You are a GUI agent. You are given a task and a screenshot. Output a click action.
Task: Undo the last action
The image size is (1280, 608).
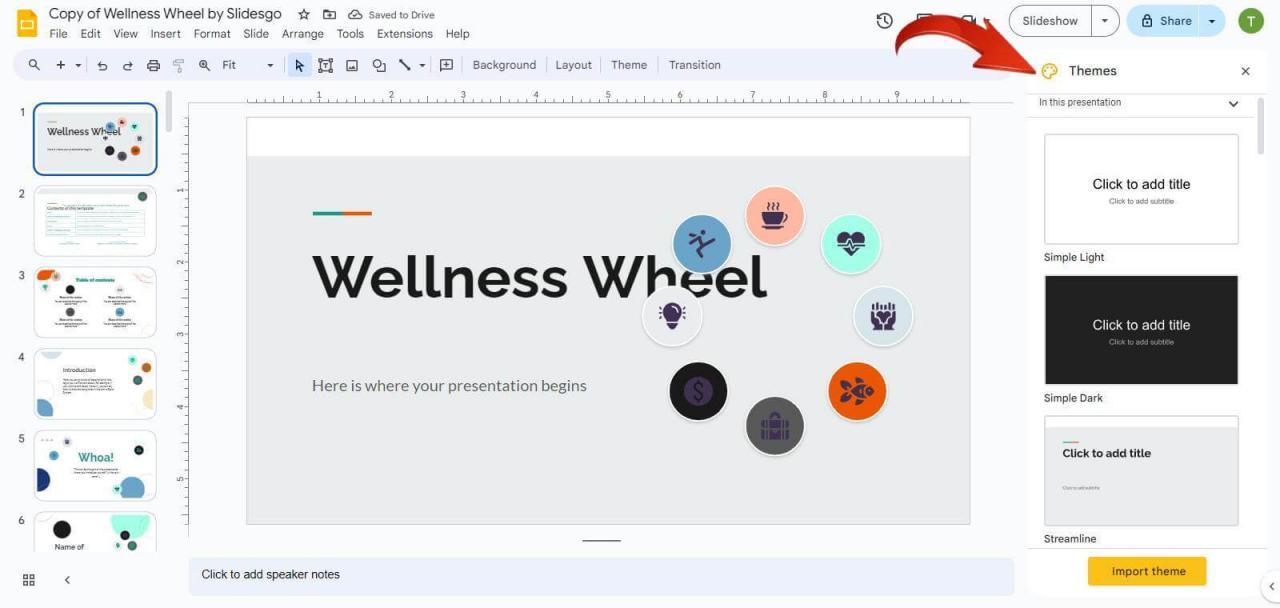click(x=101, y=65)
